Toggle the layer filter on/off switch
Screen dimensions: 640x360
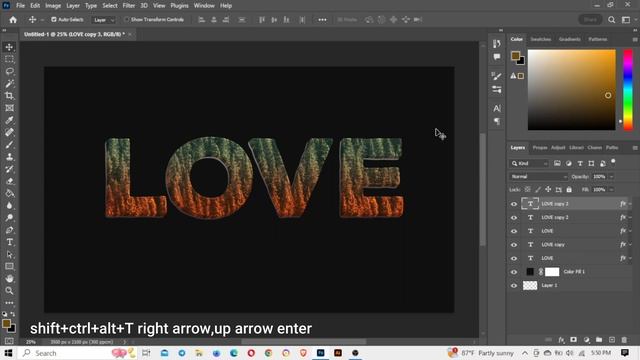click(613, 162)
